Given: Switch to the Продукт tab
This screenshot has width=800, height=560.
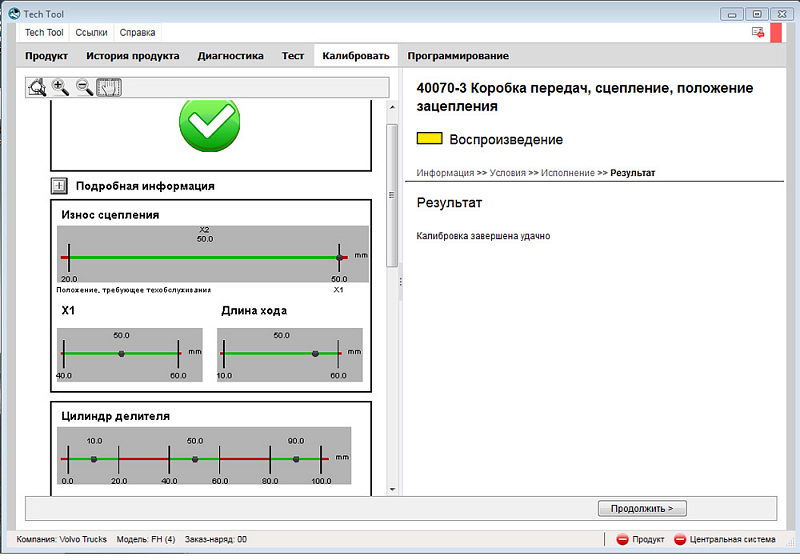Looking at the screenshot, I should [46, 56].
